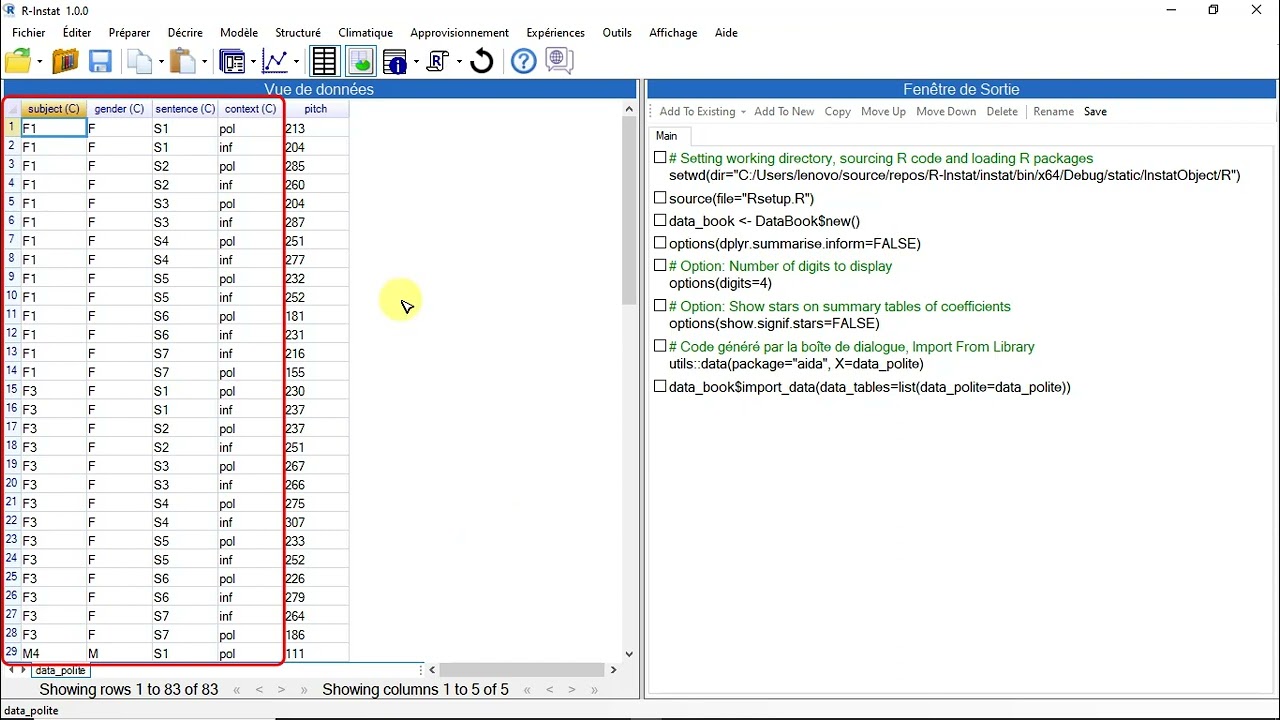Open the Structuré menu

click(298, 33)
